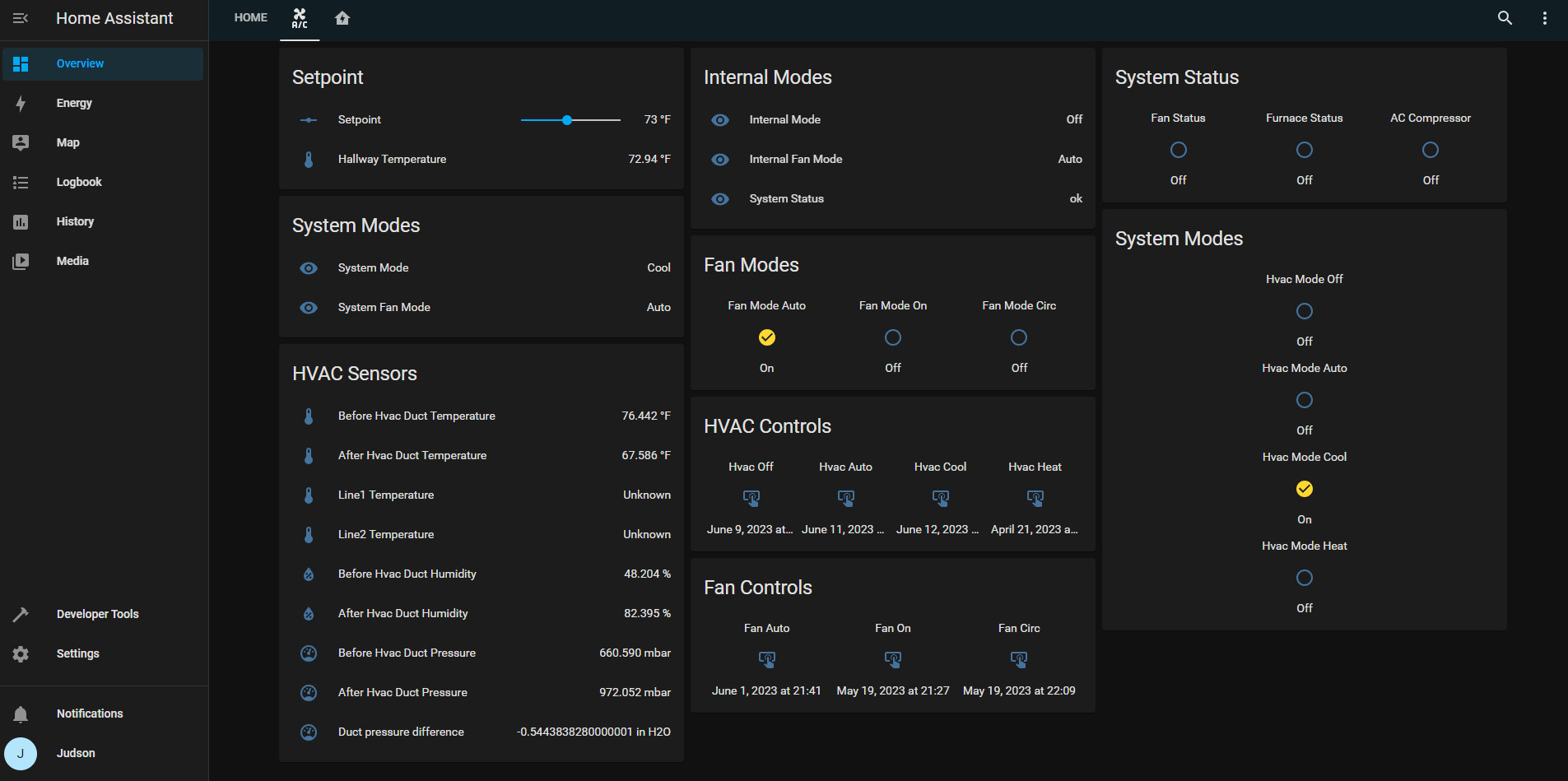The image size is (1568, 781).
Task: Toggle the Fan Mode Auto checkmark
Action: (x=766, y=337)
